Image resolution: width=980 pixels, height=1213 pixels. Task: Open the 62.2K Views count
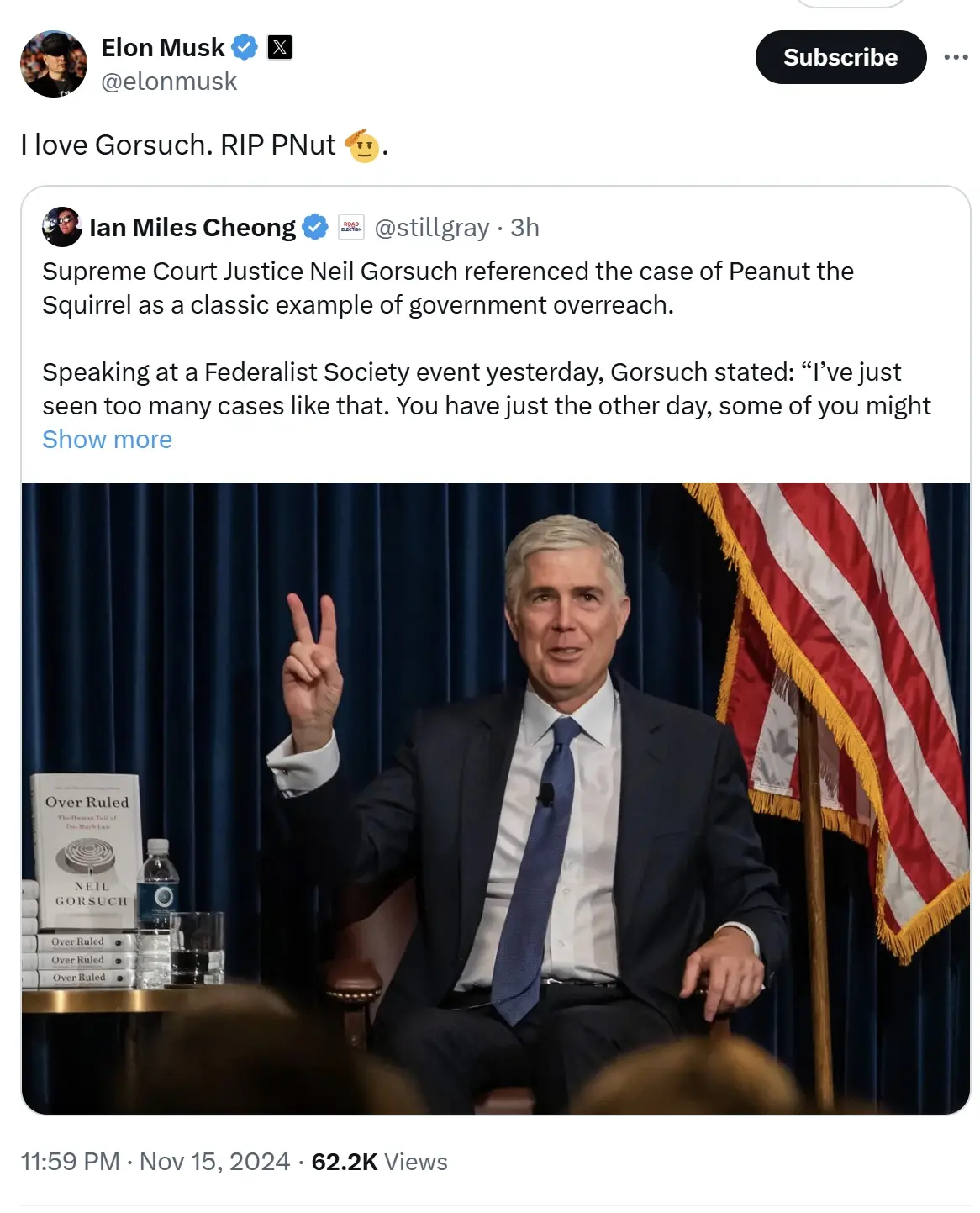(379, 1162)
